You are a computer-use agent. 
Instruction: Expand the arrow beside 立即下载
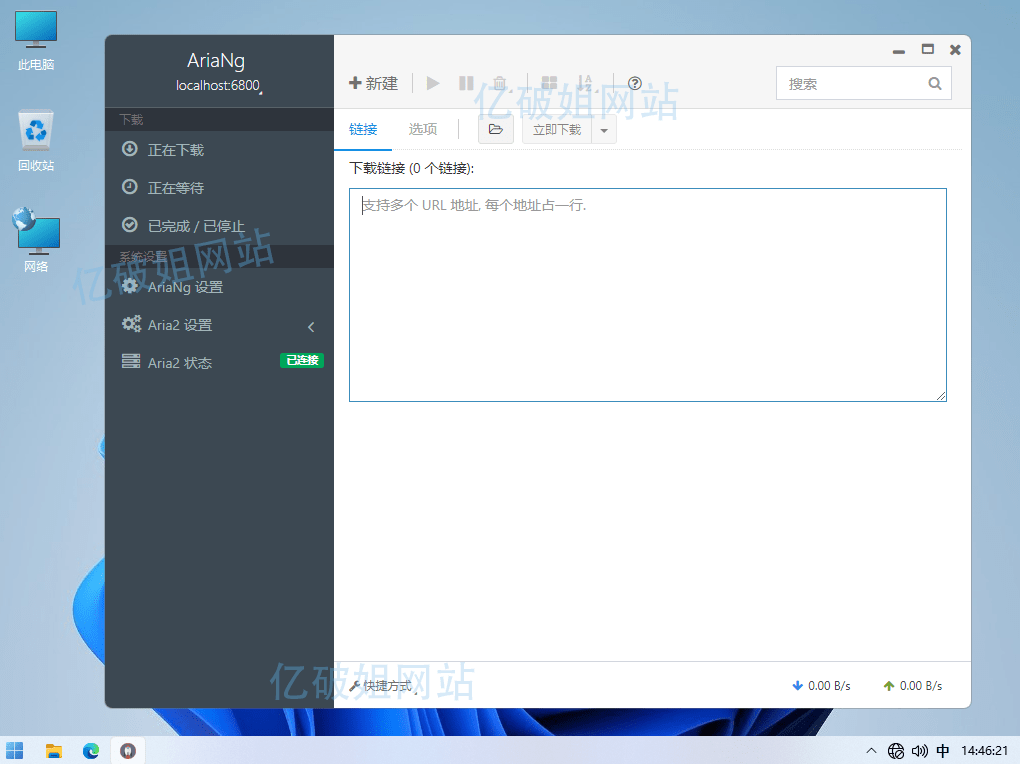click(x=604, y=130)
